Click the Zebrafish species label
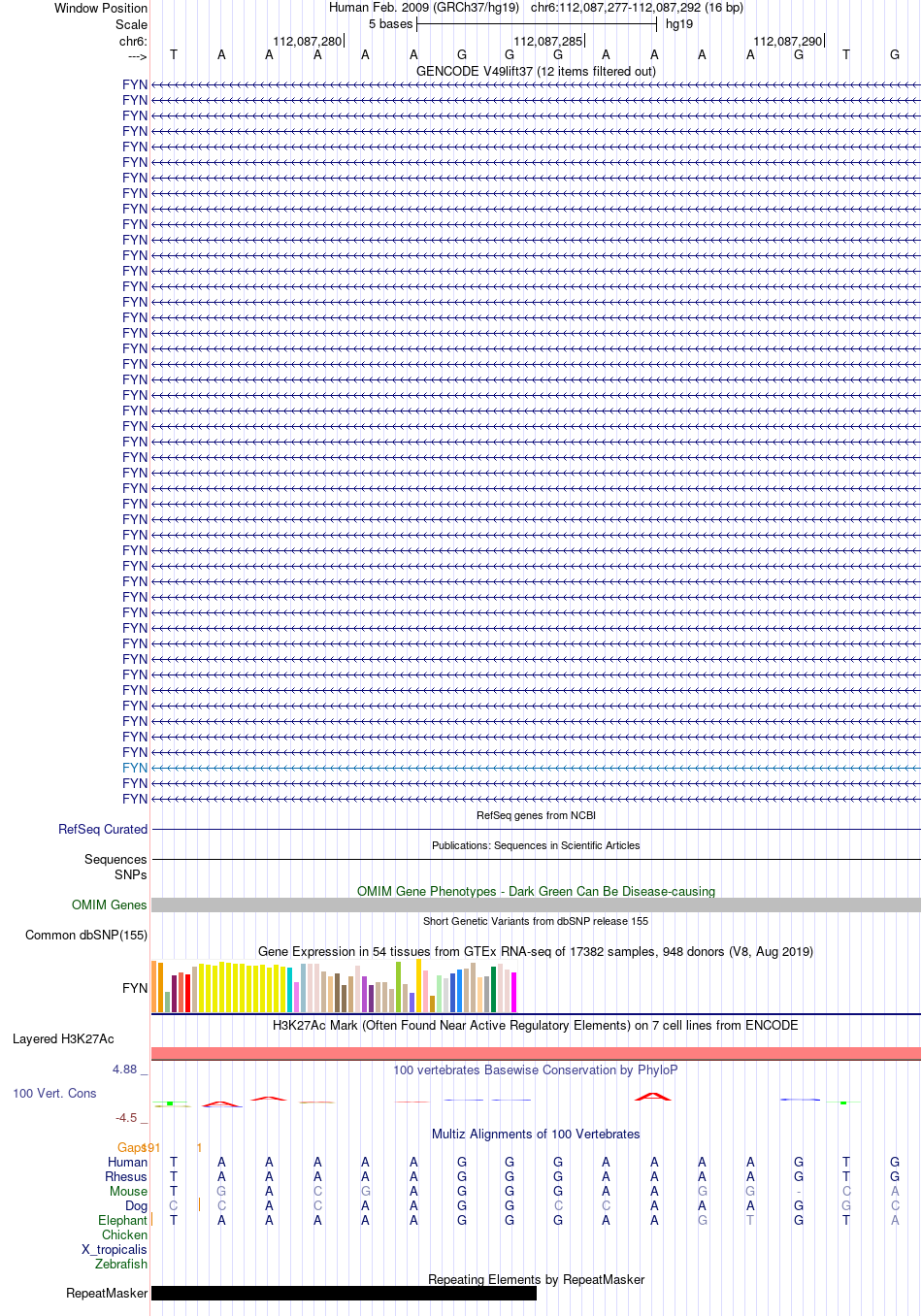 coord(121,1264)
